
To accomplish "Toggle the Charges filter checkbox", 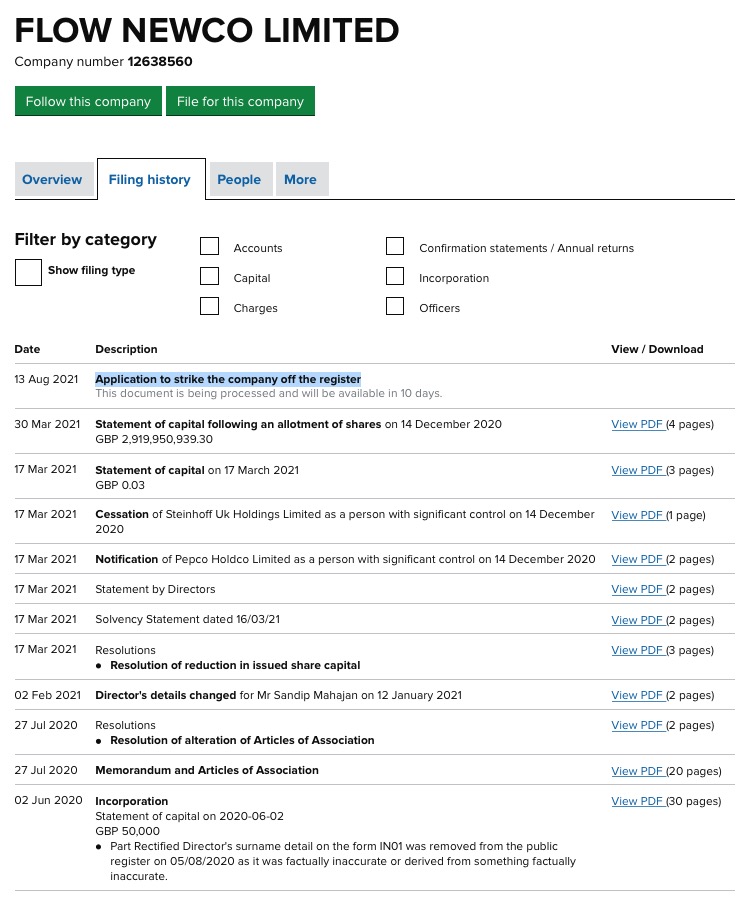I will 209,307.
